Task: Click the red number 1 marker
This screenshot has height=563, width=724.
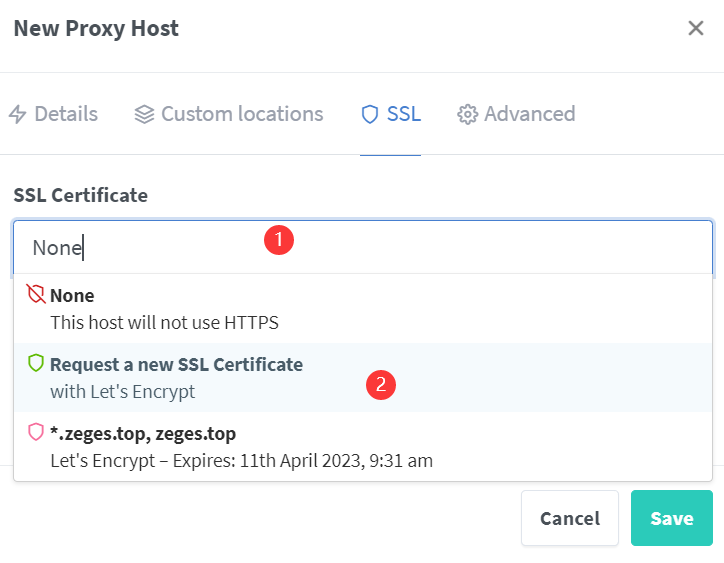Action: click(278, 240)
